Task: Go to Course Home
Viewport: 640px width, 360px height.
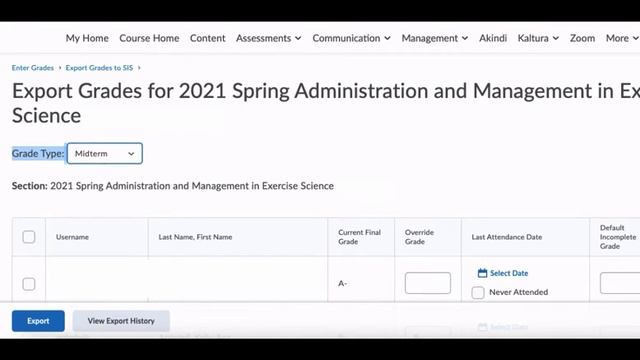Action: pyautogui.click(x=149, y=38)
